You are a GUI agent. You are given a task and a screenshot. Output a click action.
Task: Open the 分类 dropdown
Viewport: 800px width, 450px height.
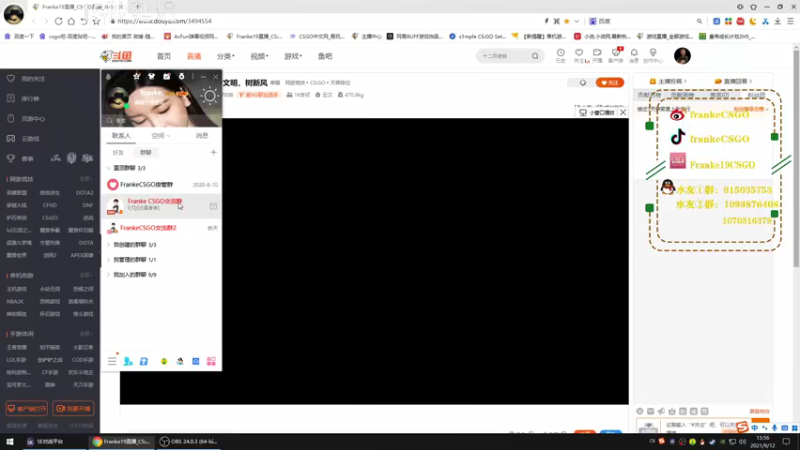[225, 56]
